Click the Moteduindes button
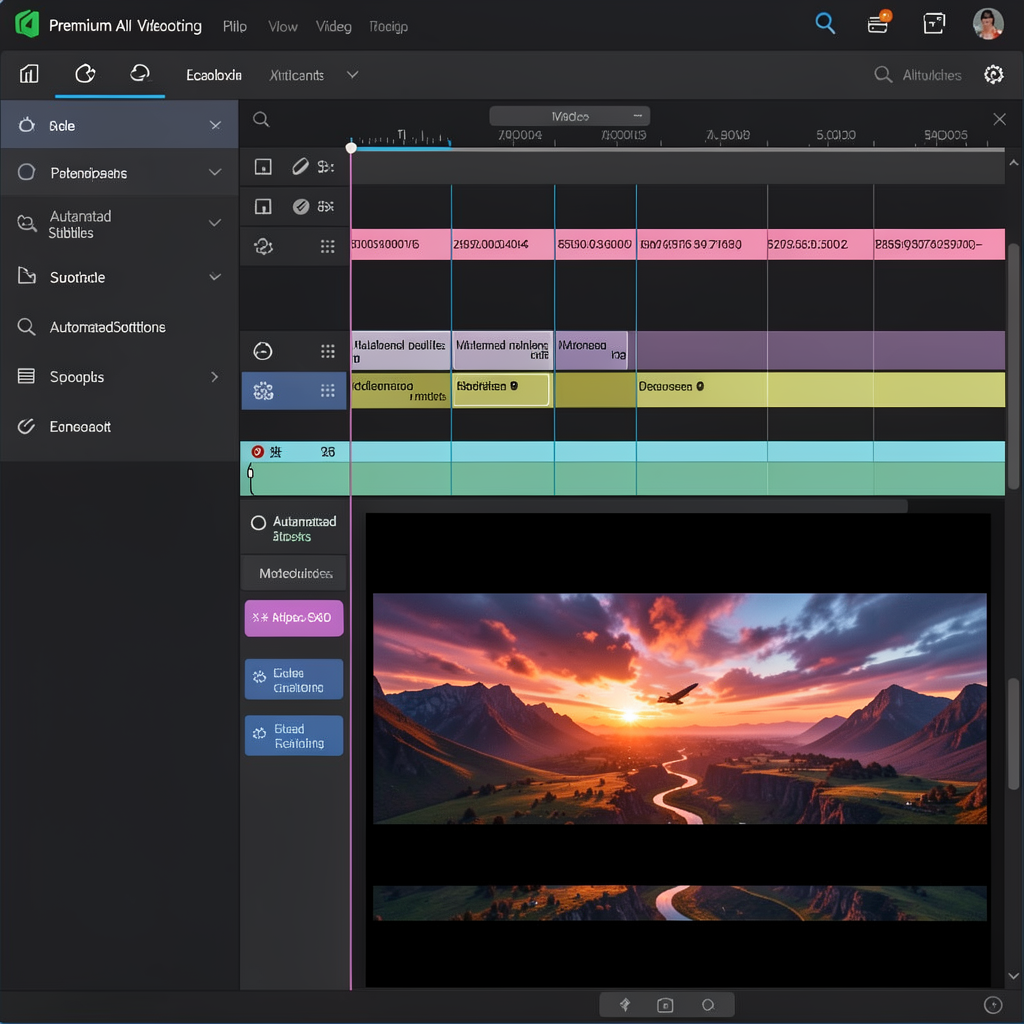Screen dimensions: 1024x1024 (295, 573)
